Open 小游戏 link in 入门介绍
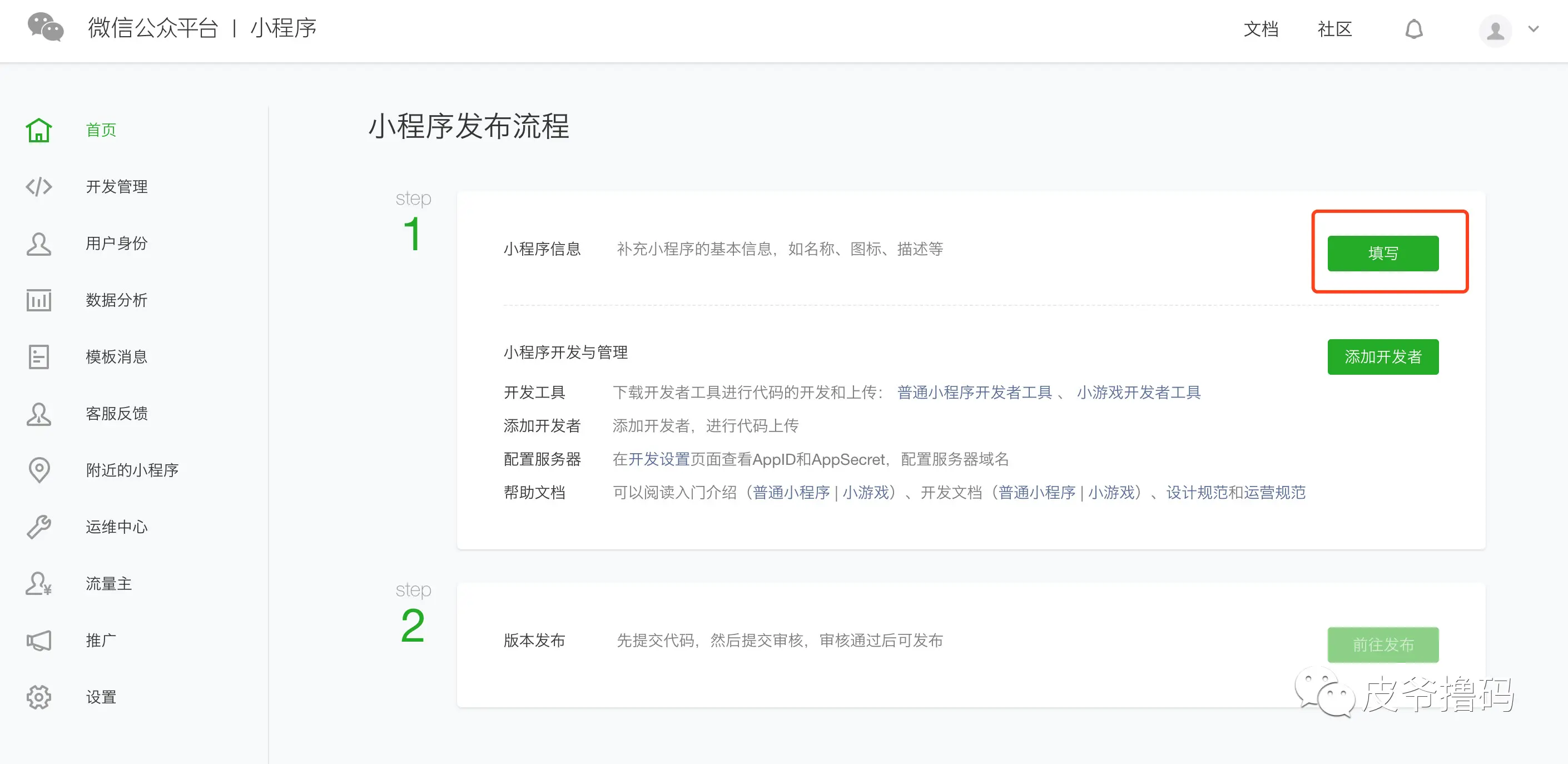Viewport: 1568px width, 764px height. 866,493
